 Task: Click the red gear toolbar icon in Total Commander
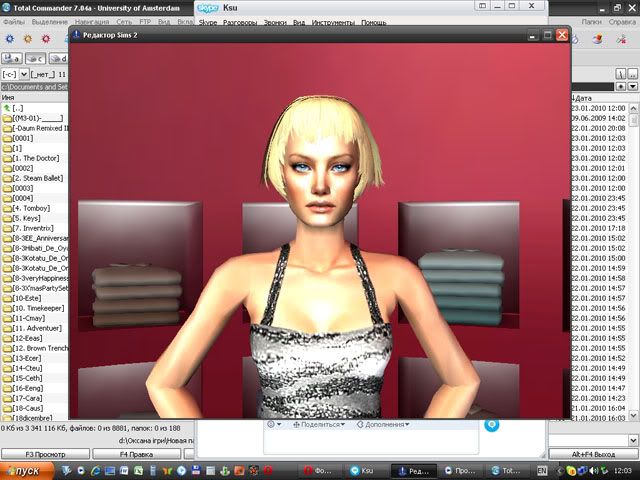(x=46, y=39)
